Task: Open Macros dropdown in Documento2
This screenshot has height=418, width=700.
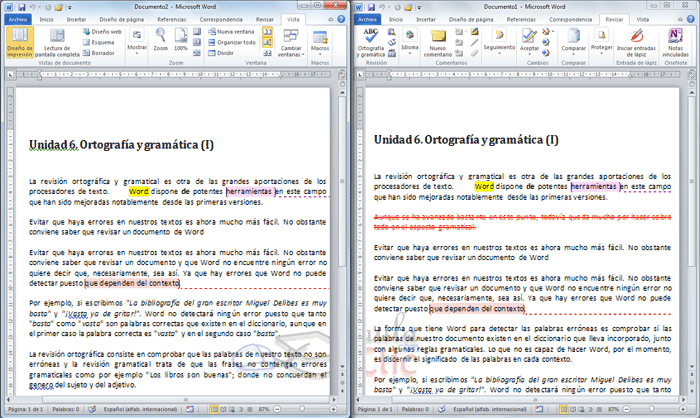Action: click(320, 42)
